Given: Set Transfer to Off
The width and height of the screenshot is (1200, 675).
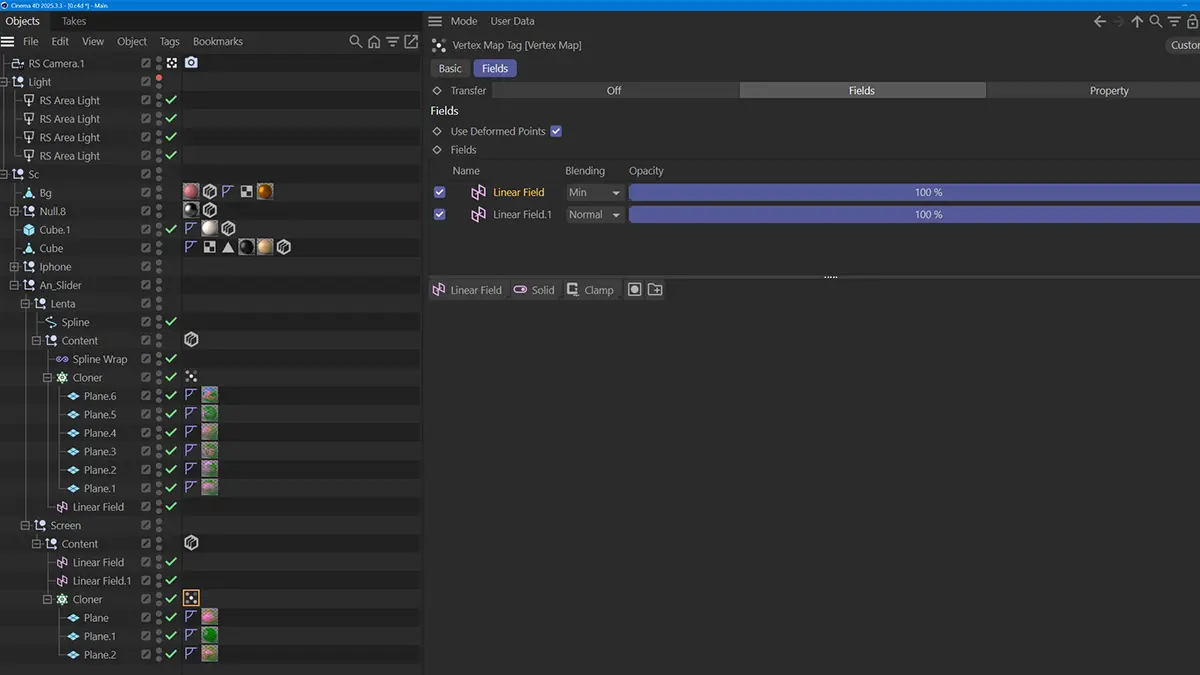Looking at the screenshot, I should (614, 90).
